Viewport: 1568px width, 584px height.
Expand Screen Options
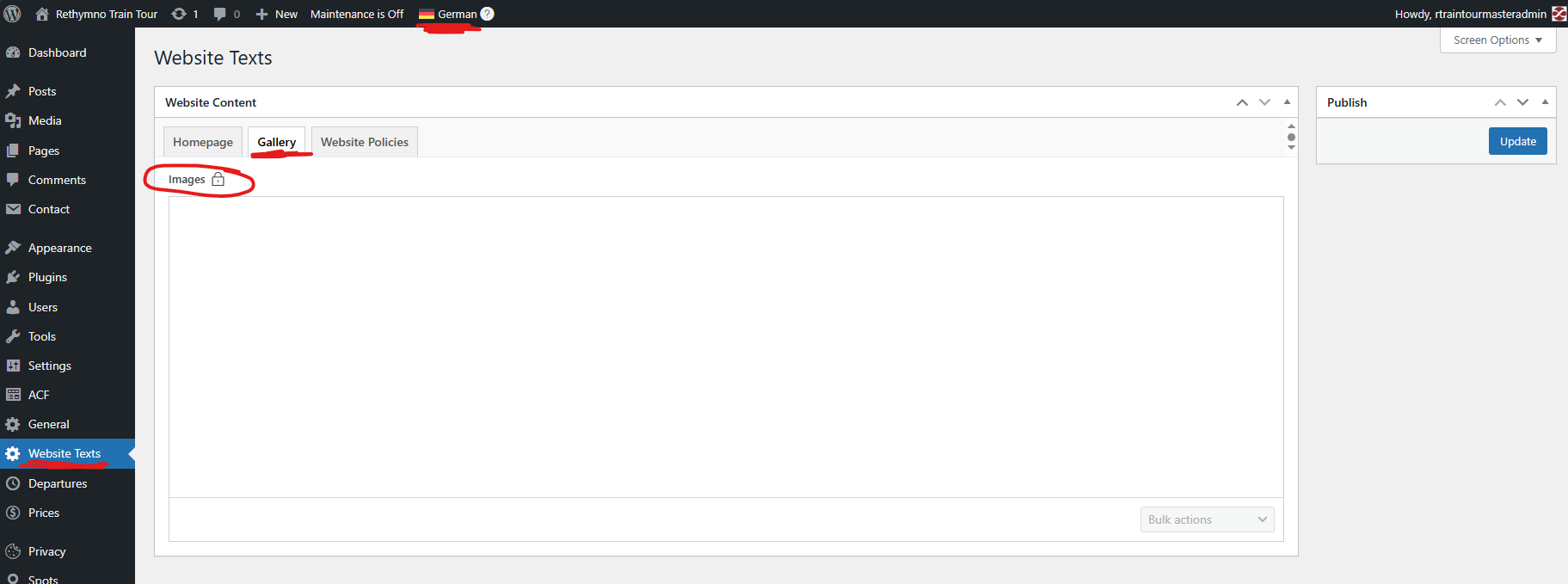point(1497,40)
